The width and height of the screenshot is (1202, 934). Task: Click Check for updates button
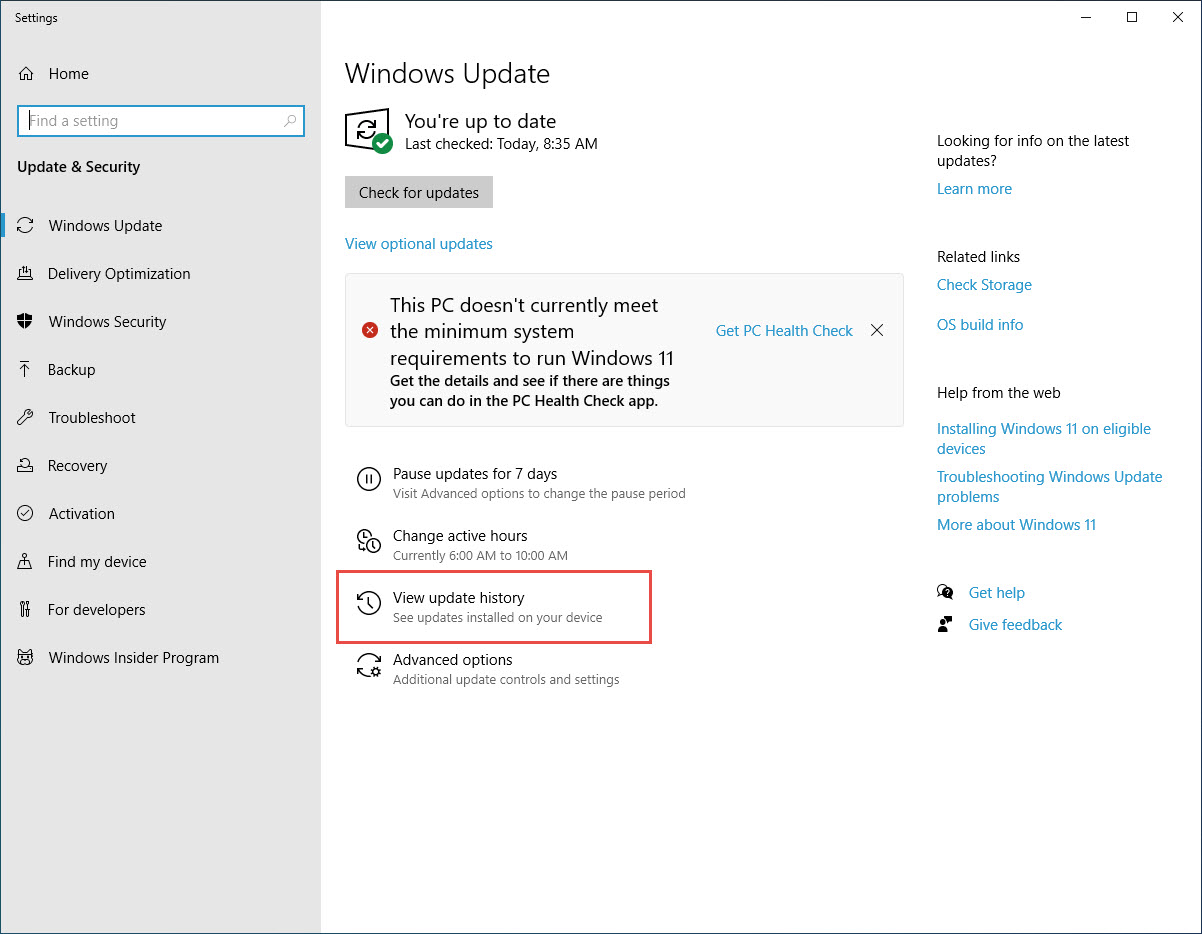tap(419, 193)
